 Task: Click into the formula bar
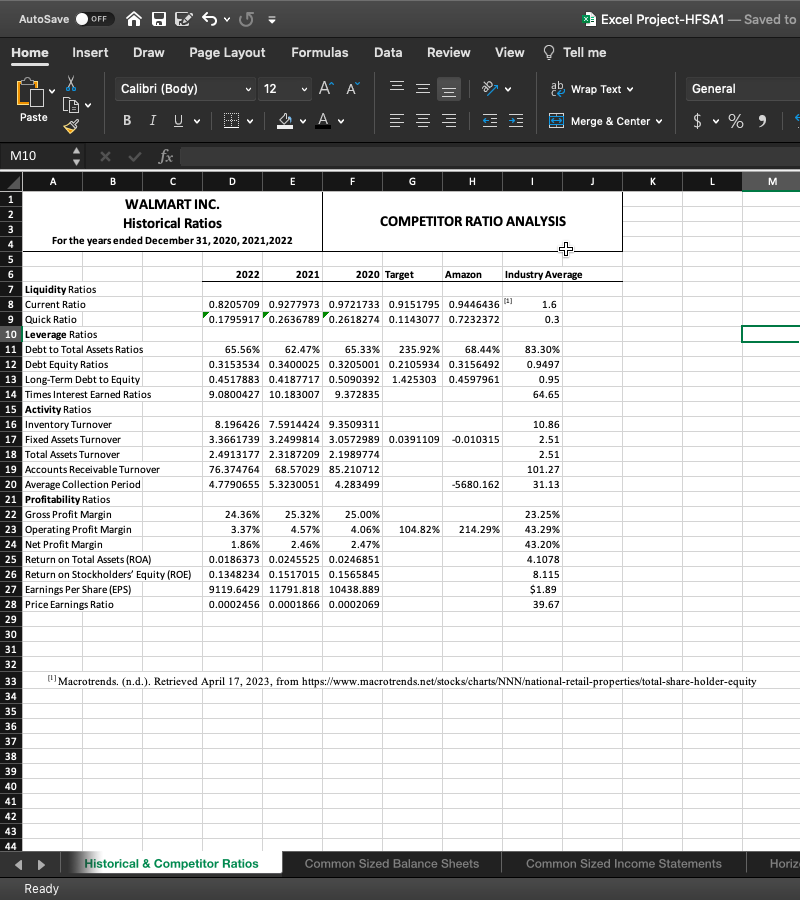tap(490, 156)
